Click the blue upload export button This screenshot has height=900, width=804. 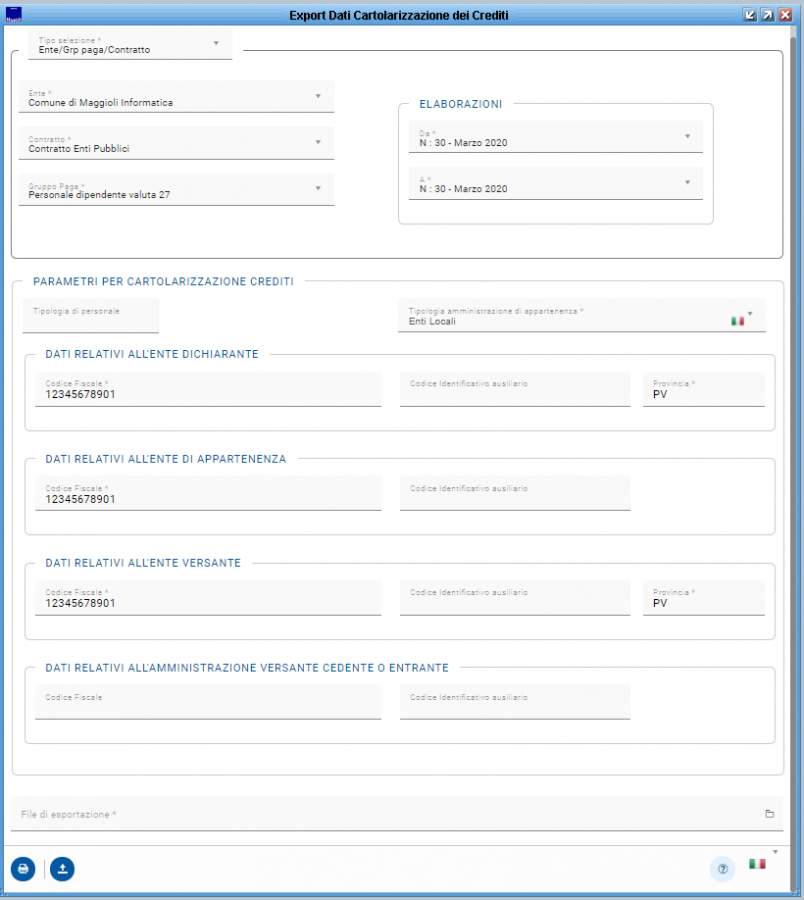point(62,868)
